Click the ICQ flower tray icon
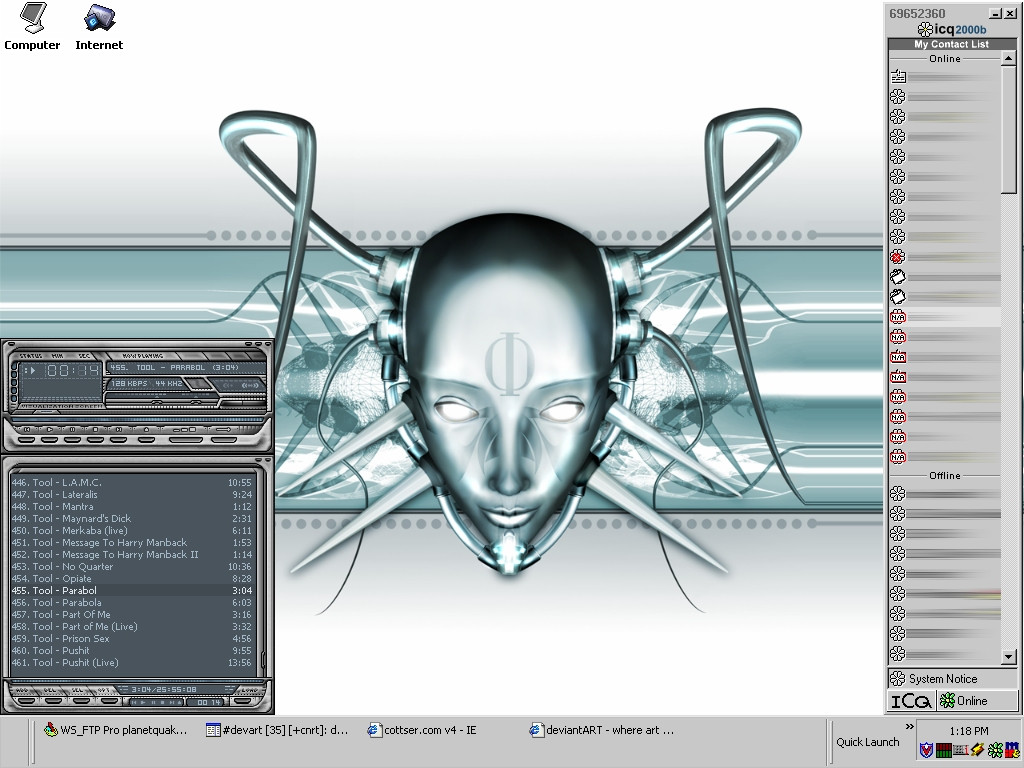This screenshot has width=1024, height=768. coord(995,750)
